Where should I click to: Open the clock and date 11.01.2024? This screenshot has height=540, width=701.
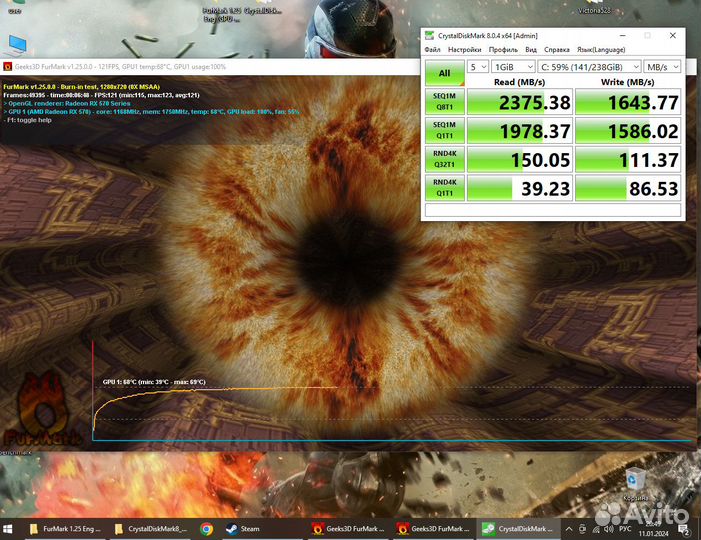[654, 529]
